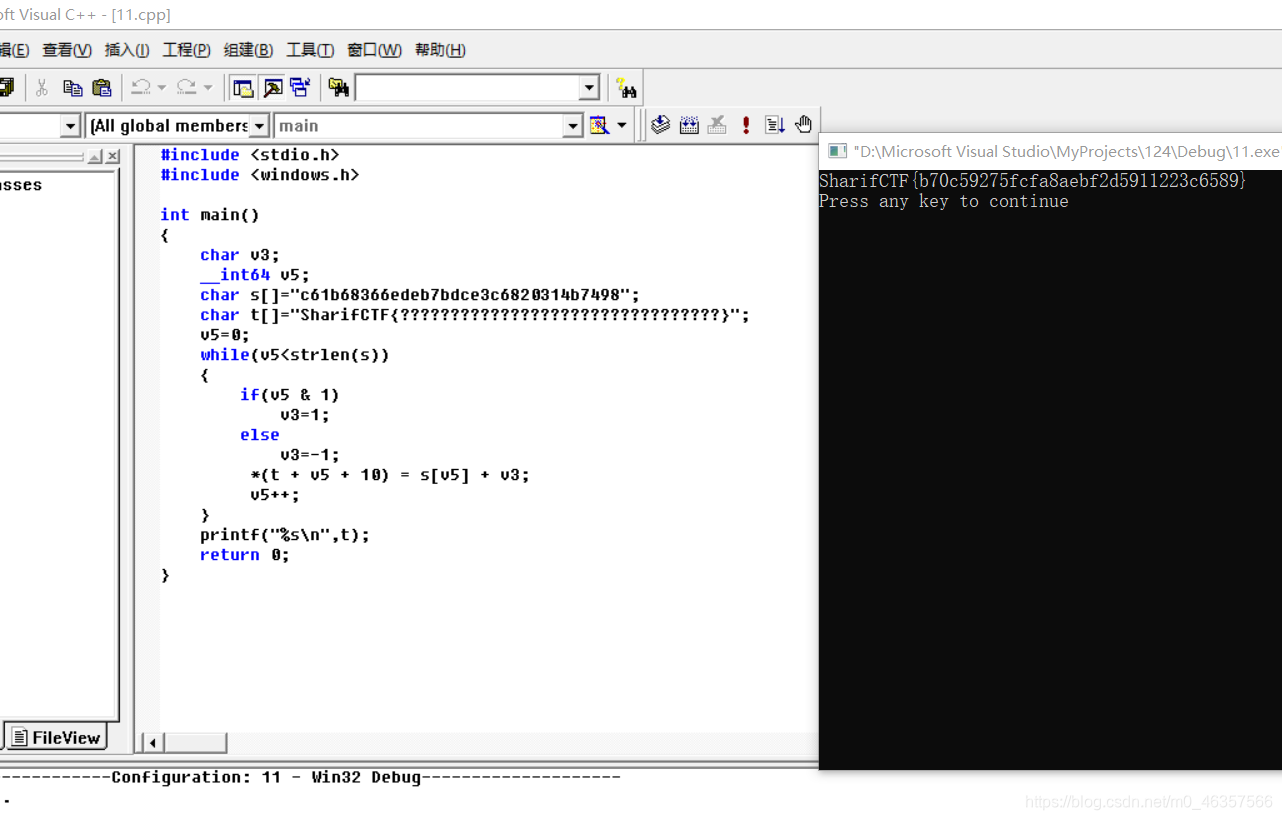Click the SharifCTF flag output in console
Viewport: 1282px width, 820px height.
pyautogui.click(x=1033, y=181)
